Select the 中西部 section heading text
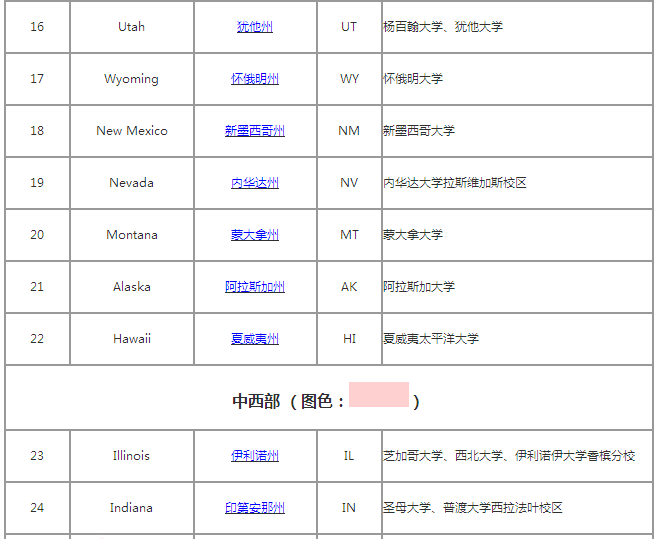 coord(256,401)
